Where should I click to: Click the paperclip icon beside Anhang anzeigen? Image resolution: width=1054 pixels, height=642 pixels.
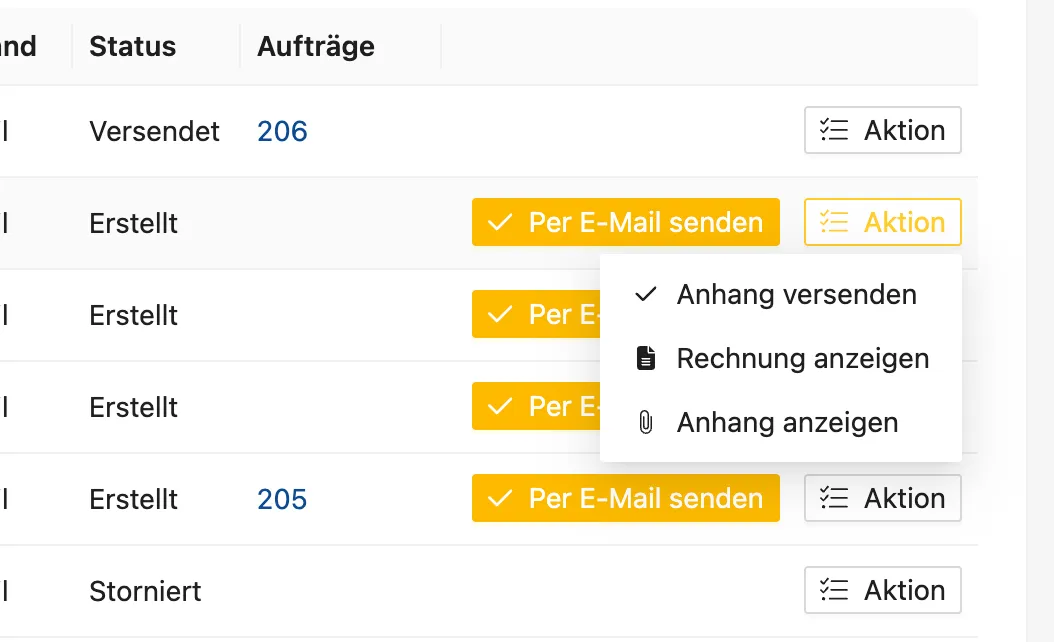pos(645,422)
